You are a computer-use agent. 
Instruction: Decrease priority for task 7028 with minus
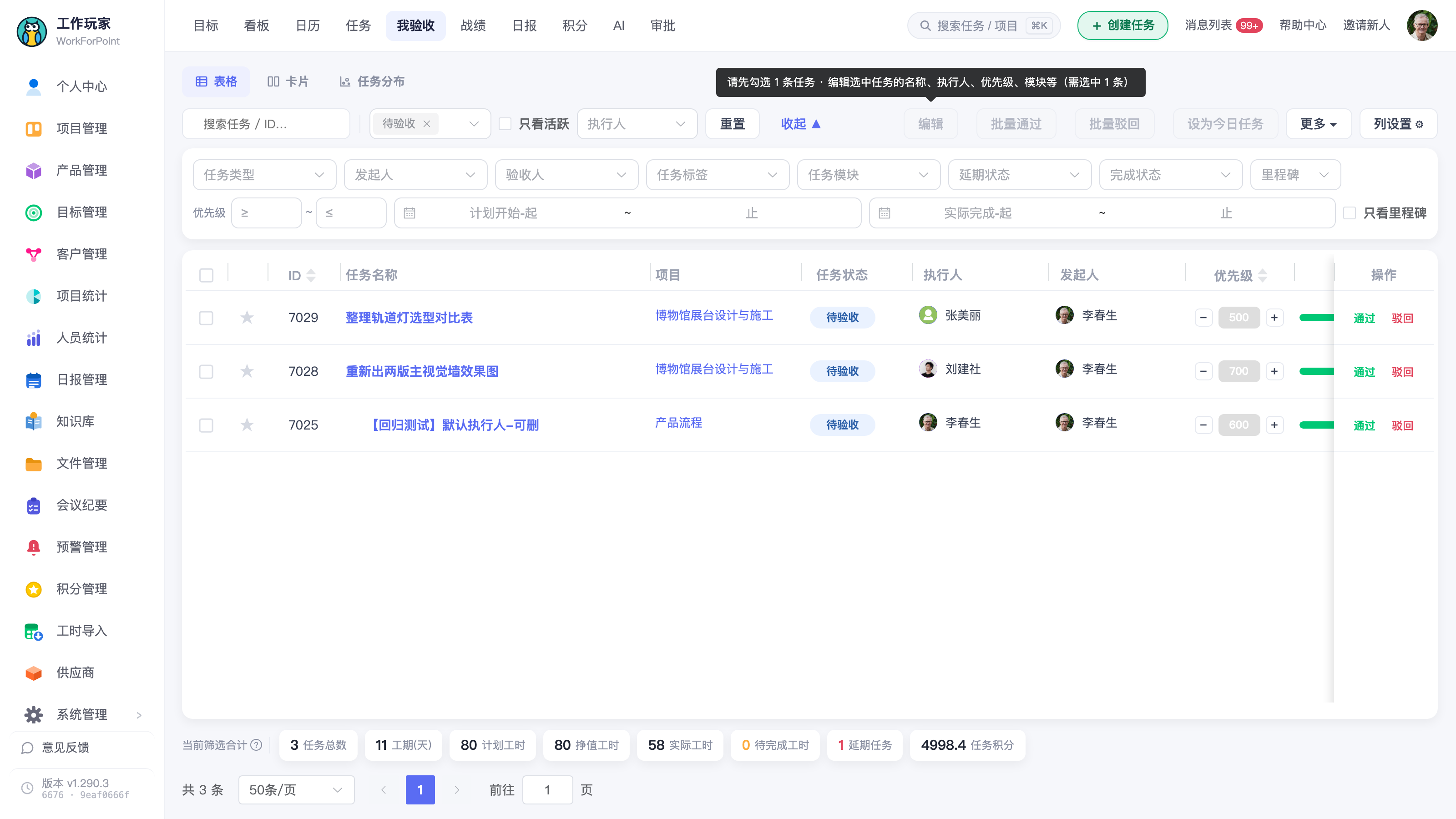point(1203,371)
